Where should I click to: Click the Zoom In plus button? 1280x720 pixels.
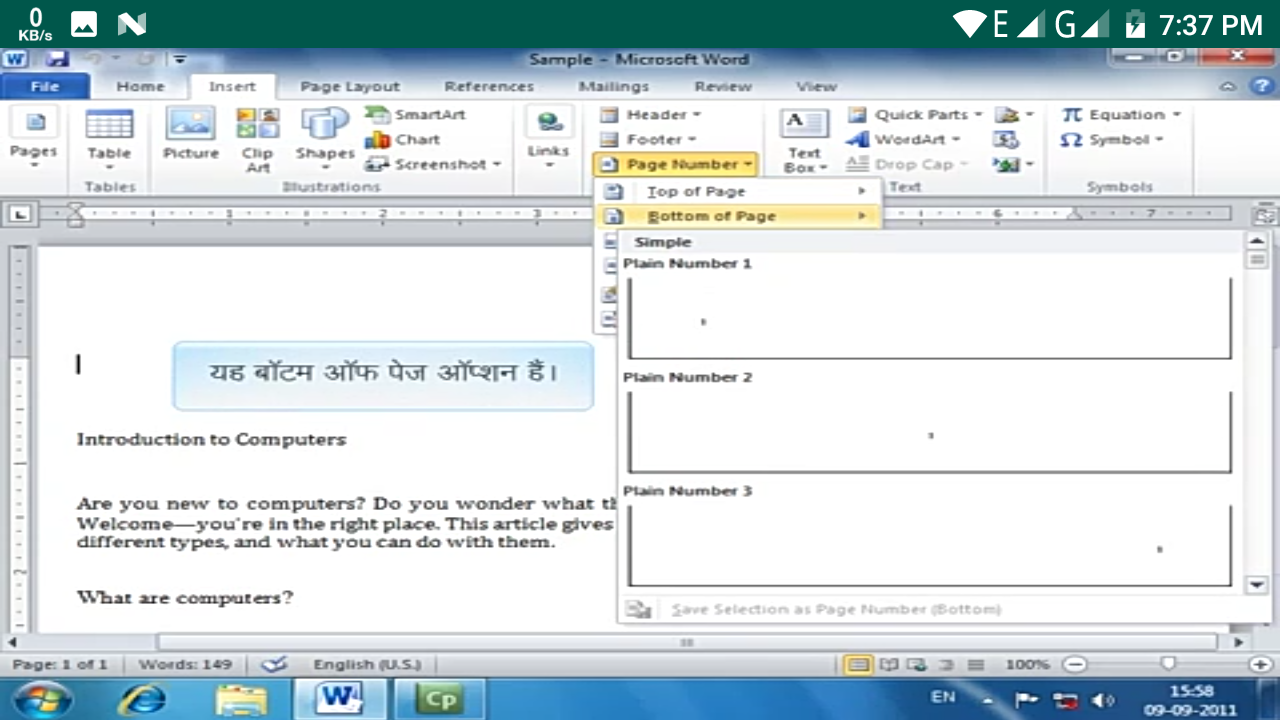(x=1260, y=664)
